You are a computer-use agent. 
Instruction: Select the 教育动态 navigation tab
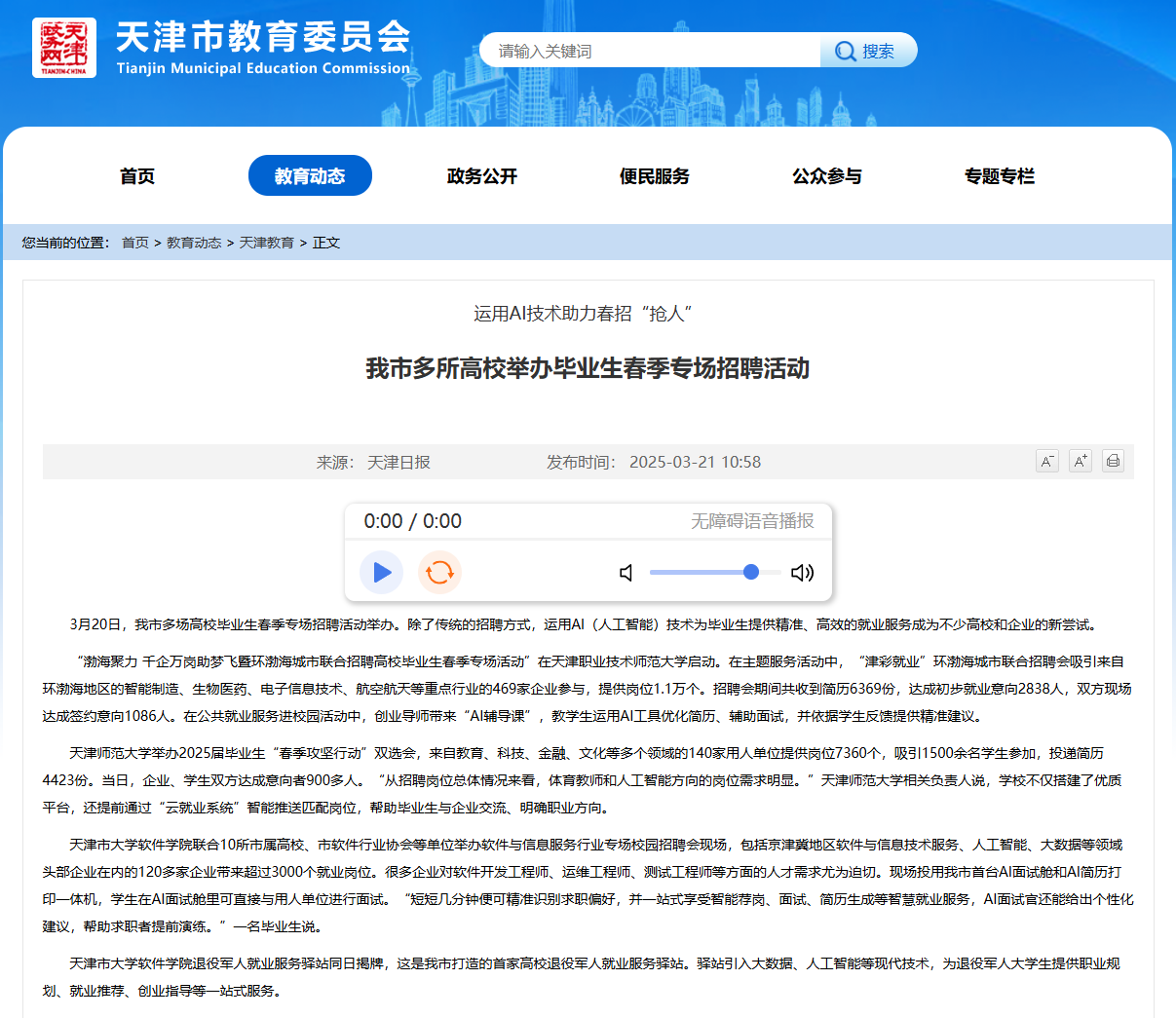point(310,176)
